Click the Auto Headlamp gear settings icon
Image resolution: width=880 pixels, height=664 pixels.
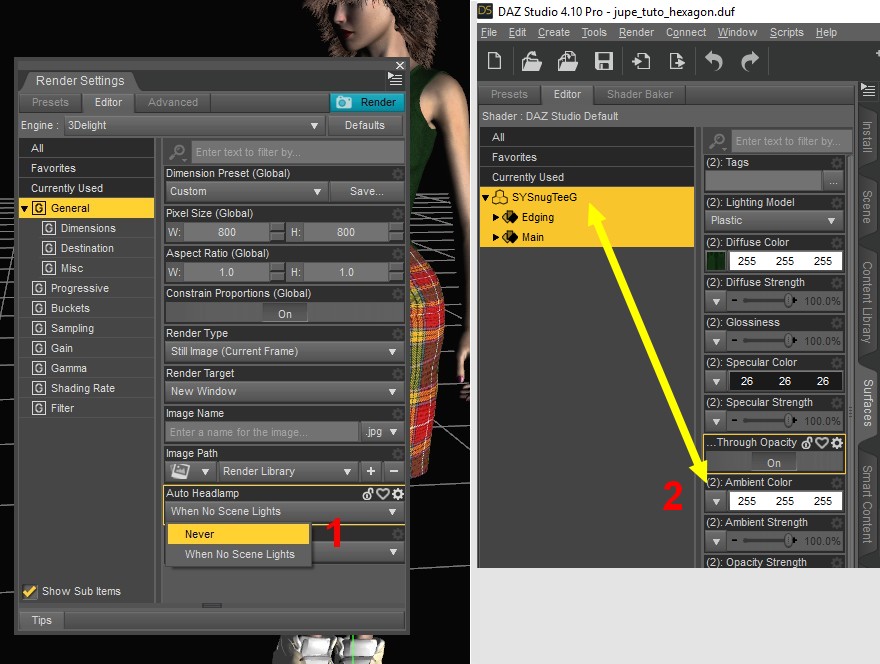coord(398,494)
